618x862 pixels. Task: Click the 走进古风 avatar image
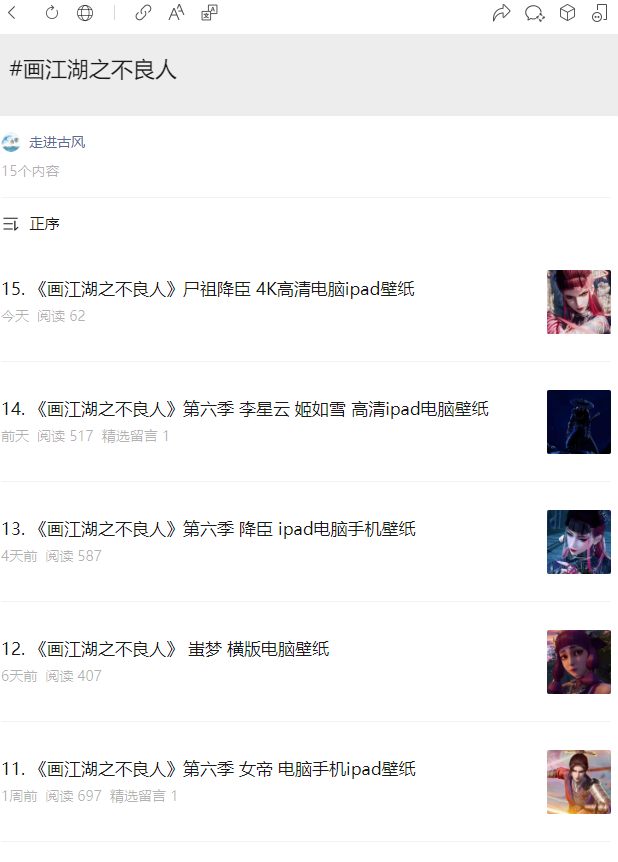(11, 142)
